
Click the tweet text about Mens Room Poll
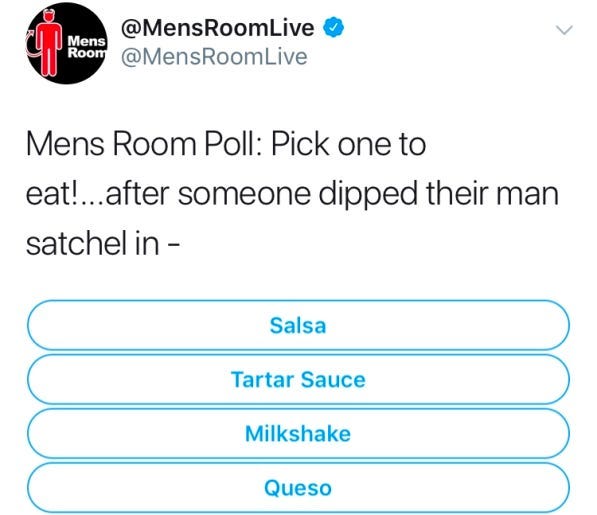pos(292,194)
